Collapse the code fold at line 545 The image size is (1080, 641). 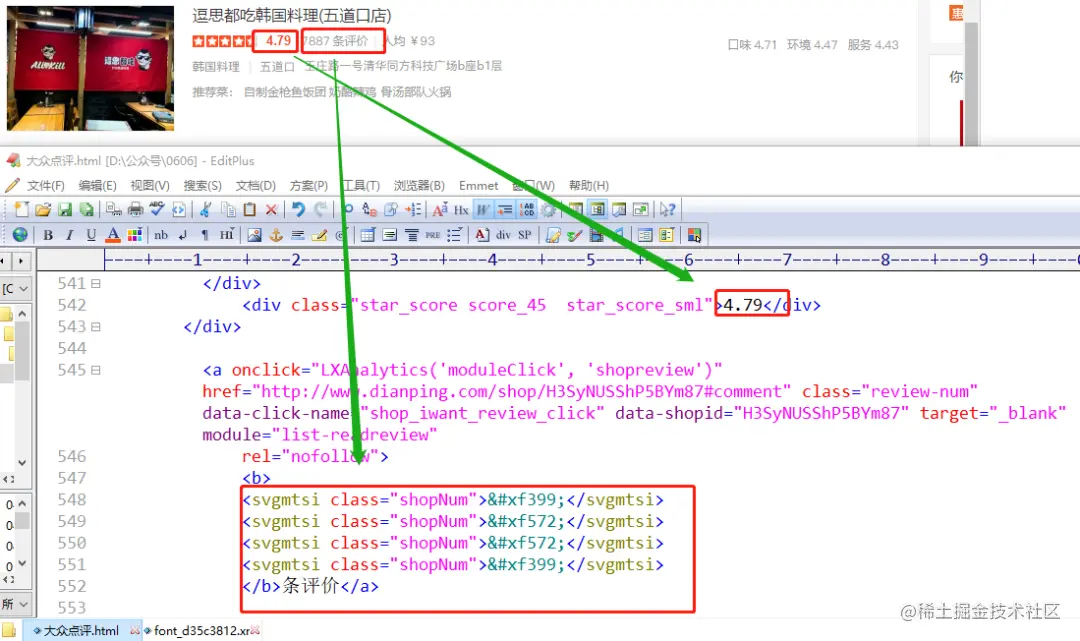pos(96,370)
